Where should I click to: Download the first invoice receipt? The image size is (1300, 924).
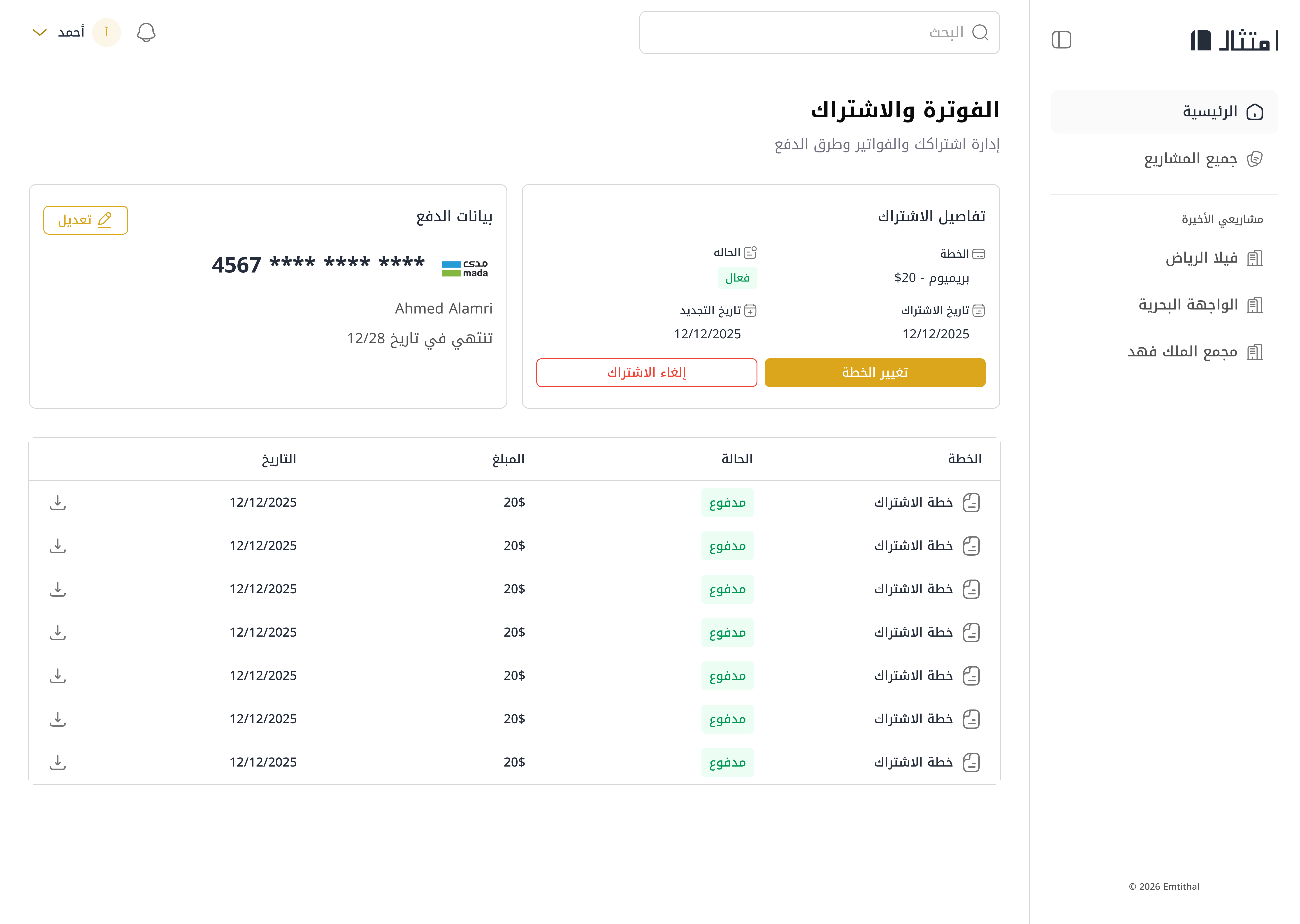point(58,502)
